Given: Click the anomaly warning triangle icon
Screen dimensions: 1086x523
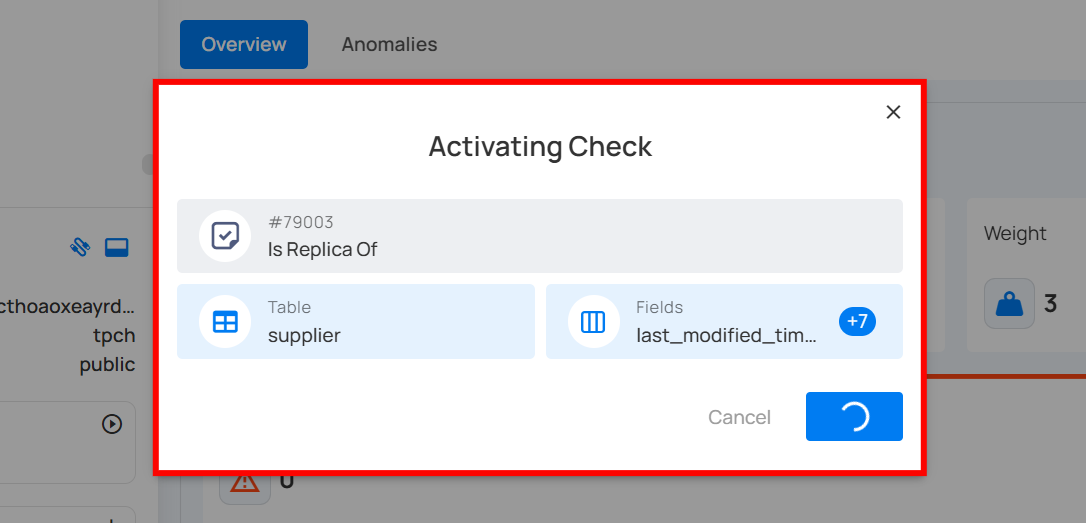Looking at the screenshot, I should pyautogui.click(x=244, y=482).
